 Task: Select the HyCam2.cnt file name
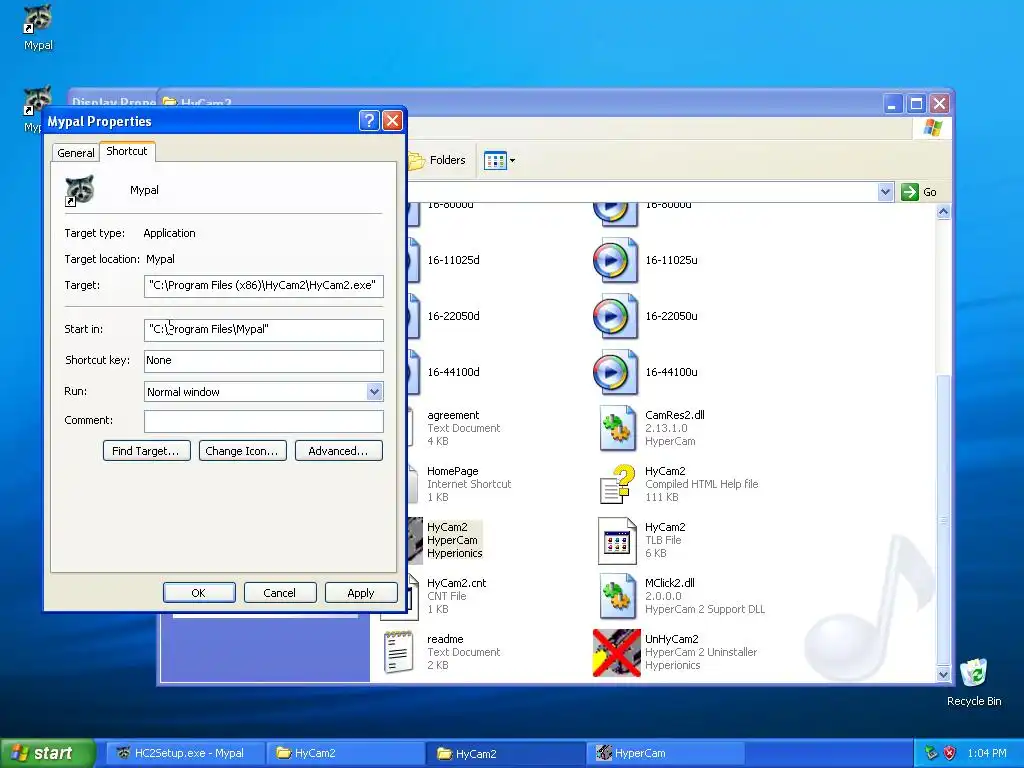[x=456, y=583]
